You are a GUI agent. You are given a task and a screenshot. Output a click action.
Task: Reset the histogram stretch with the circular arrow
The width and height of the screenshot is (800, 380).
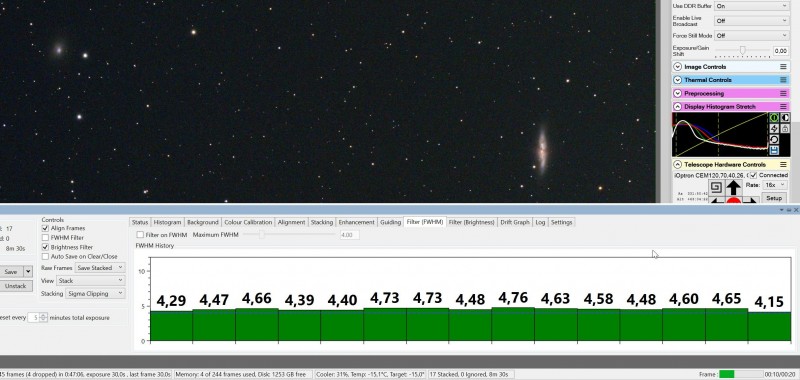click(773, 140)
